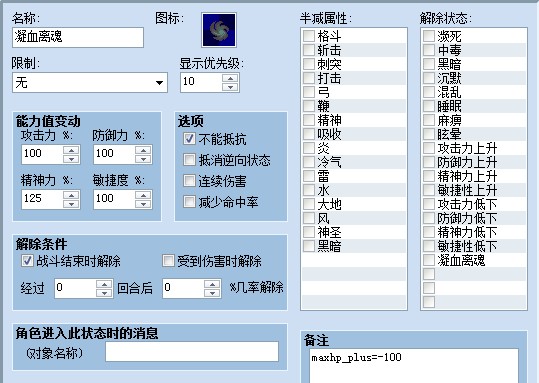This screenshot has width=539, height=383.
Task: Decrease 攻击力 % value
Action: (71, 159)
